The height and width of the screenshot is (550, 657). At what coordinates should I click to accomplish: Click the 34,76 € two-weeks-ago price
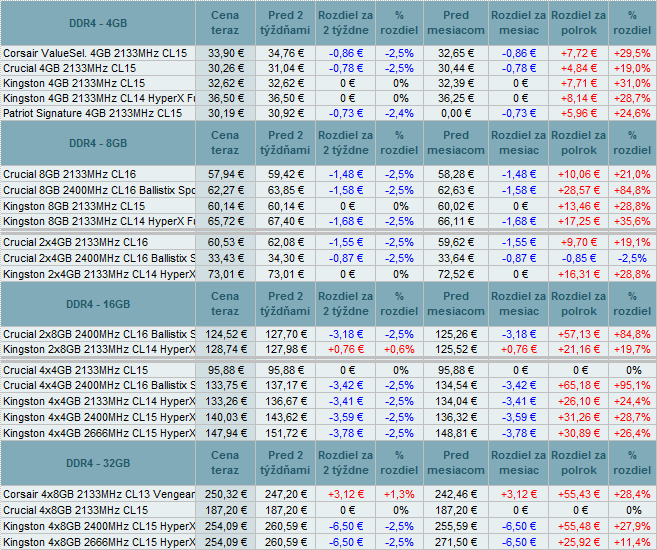coord(286,53)
